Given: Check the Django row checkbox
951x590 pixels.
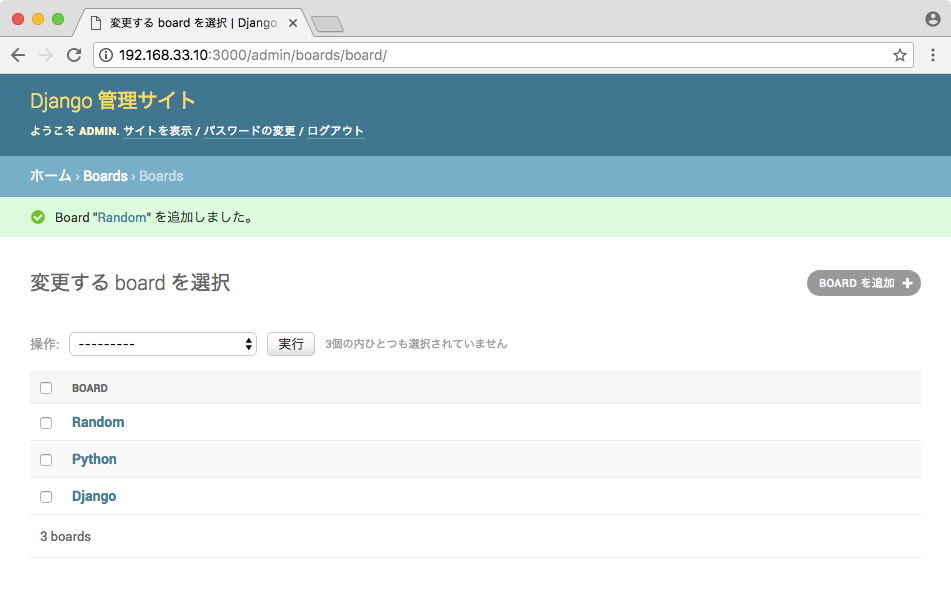Looking at the screenshot, I should click(x=46, y=497).
